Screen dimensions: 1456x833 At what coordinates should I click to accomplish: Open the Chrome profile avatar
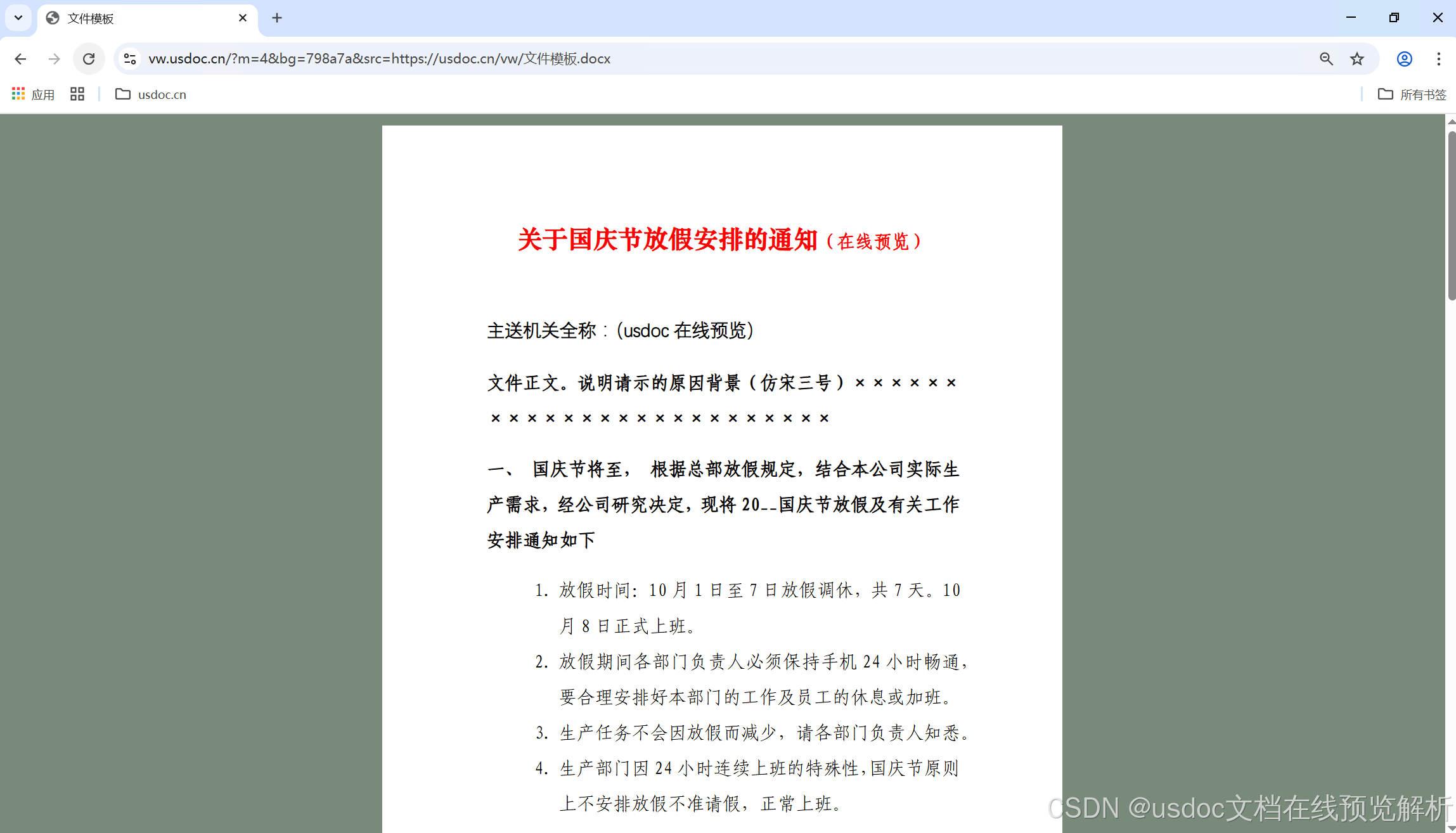click(x=1404, y=58)
